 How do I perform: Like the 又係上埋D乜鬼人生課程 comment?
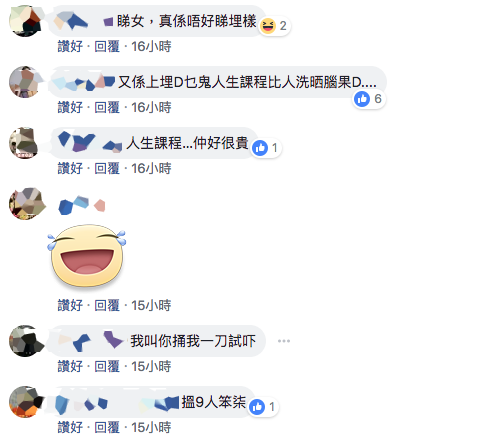(x=70, y=107)
